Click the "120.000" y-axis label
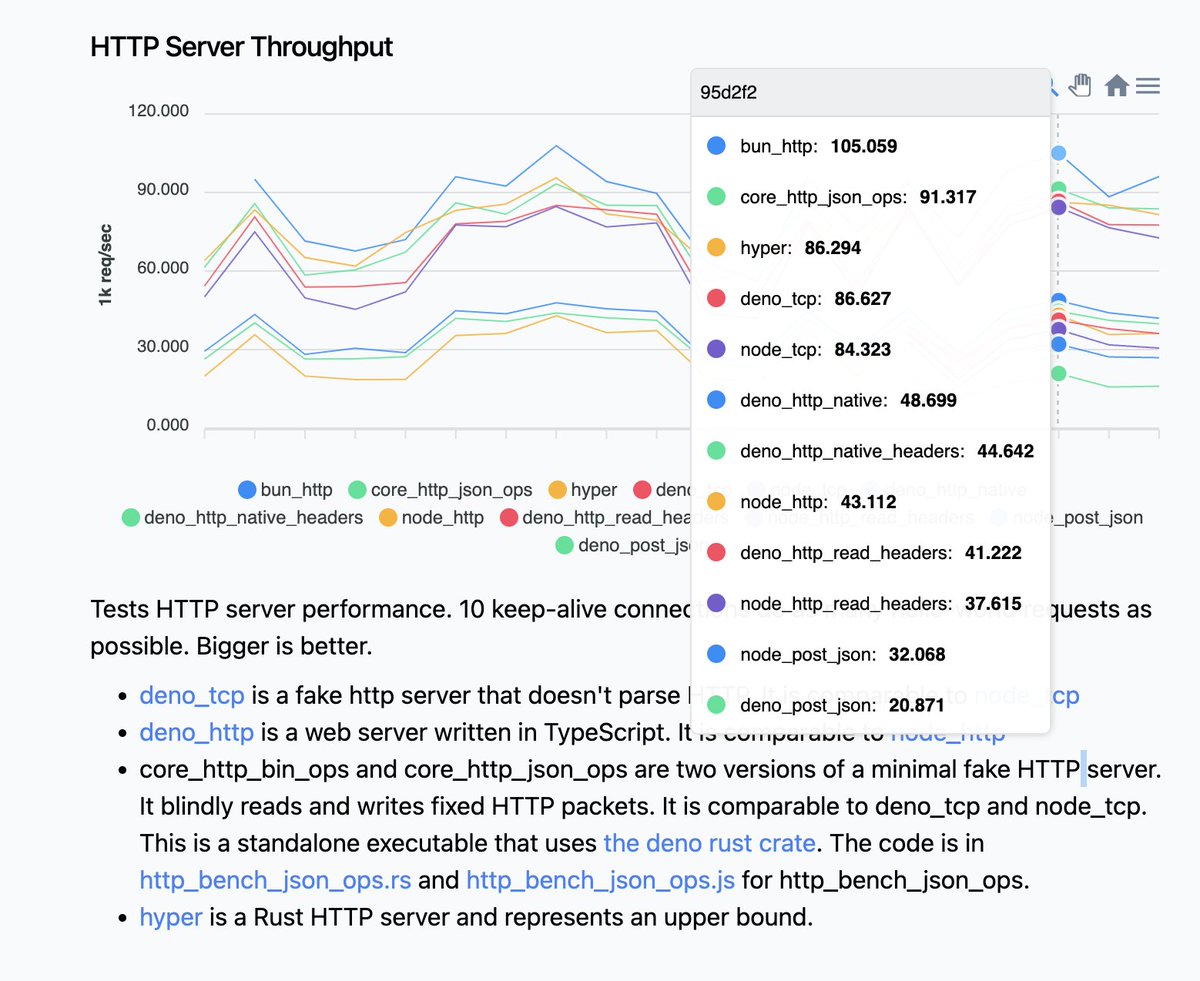This screenshot has height=981, width=1200. tap(159, 112)
